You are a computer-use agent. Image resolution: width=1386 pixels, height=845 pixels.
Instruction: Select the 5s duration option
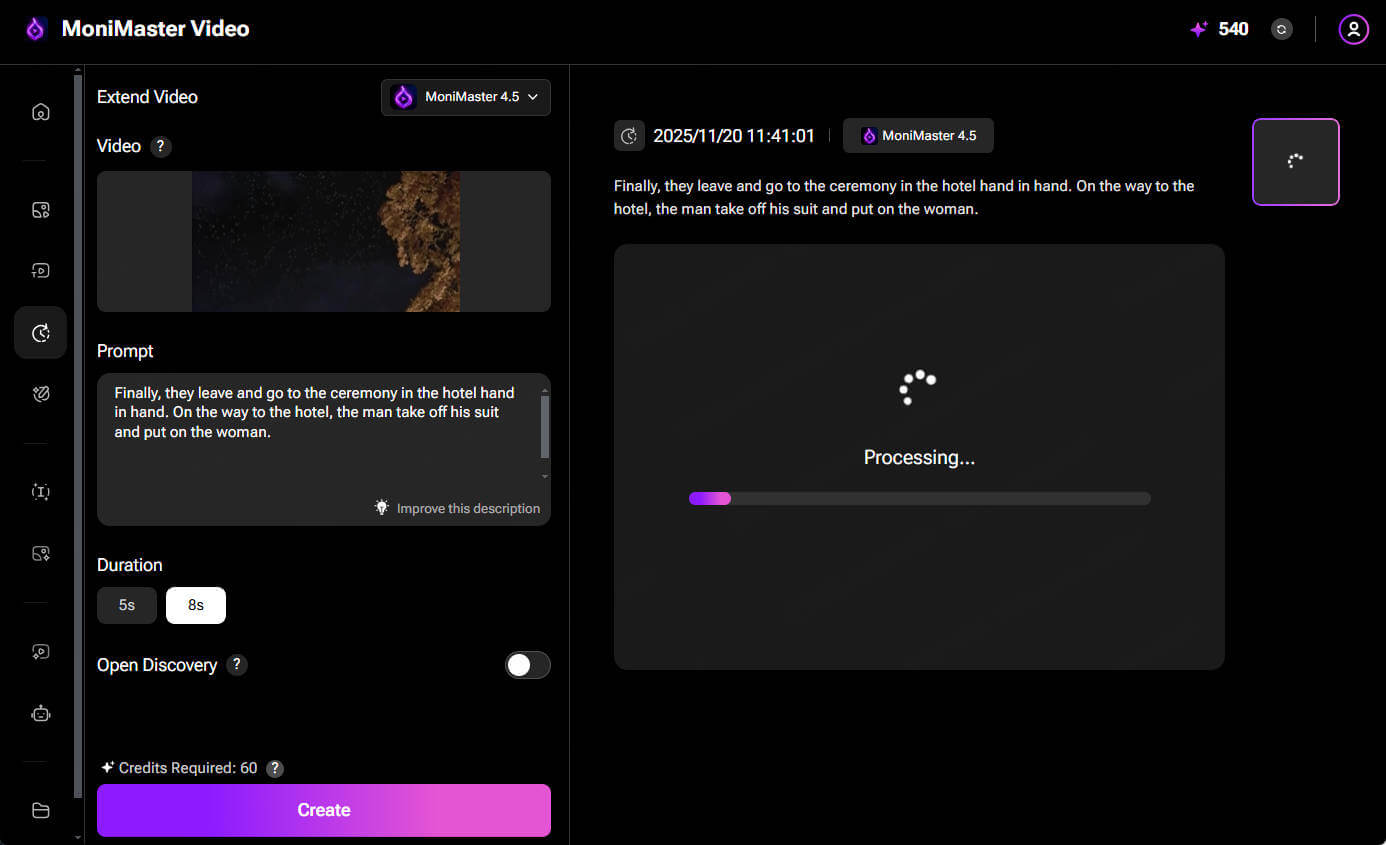tap(126, 605)
